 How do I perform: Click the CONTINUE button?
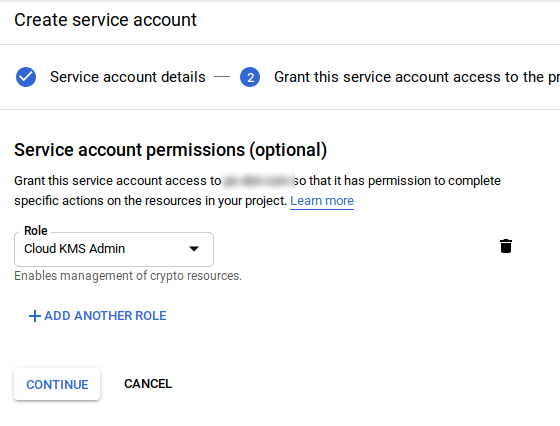[x=57, y=384]
